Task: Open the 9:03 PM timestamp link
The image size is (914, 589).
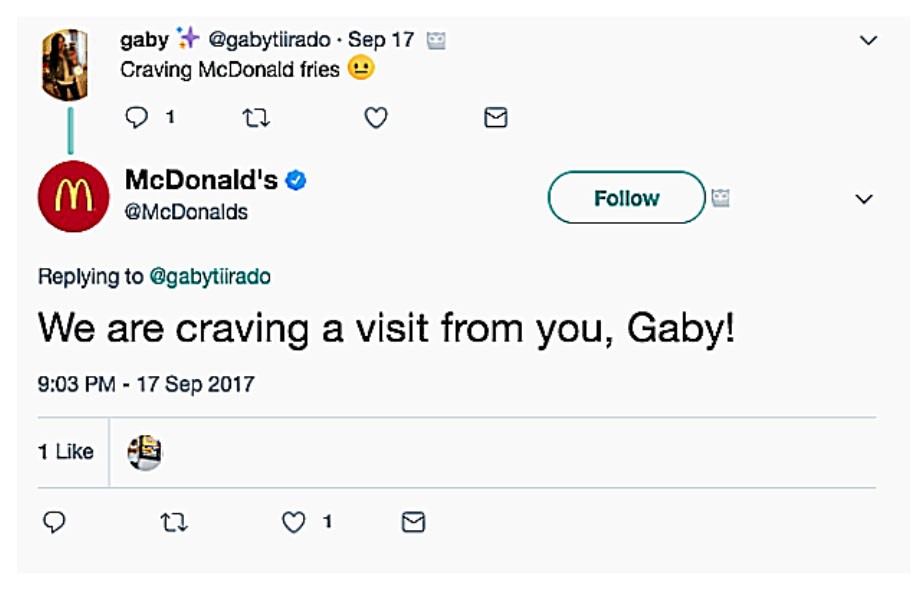Action: [146, 384]
